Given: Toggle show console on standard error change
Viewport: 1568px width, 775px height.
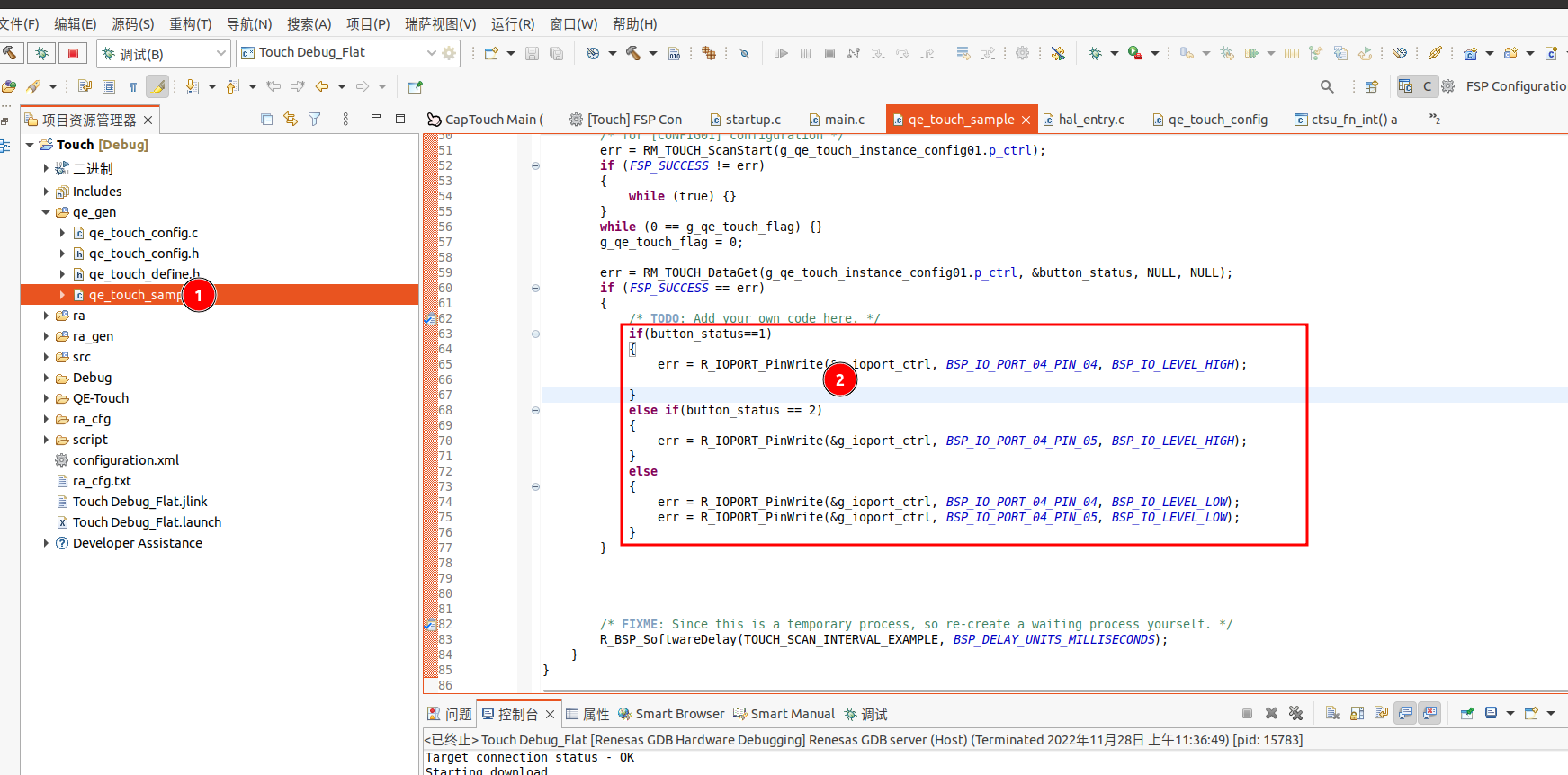Looking at the screenshot, I should click(x=1429, y=713).
